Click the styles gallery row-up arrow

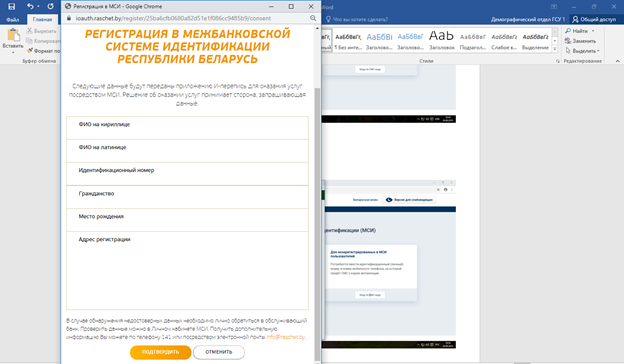pyautogui.click(x=555, y=33)
